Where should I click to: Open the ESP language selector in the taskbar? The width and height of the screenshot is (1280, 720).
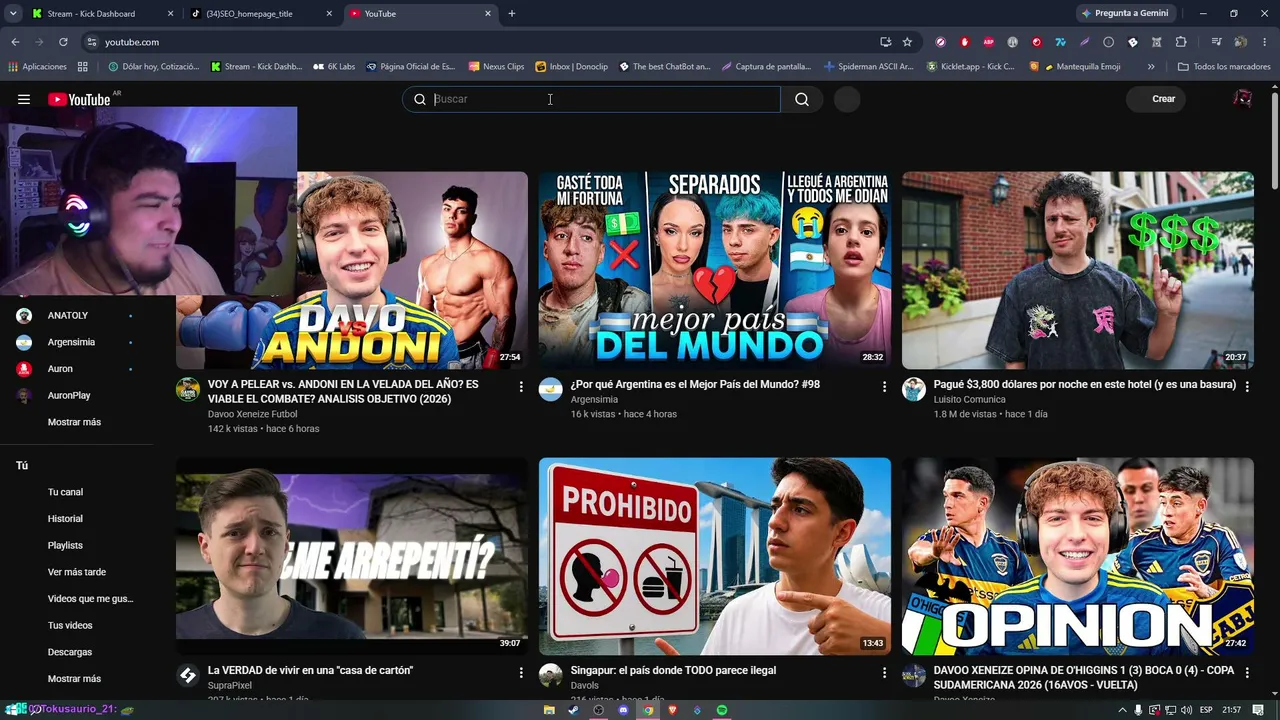1206,710
